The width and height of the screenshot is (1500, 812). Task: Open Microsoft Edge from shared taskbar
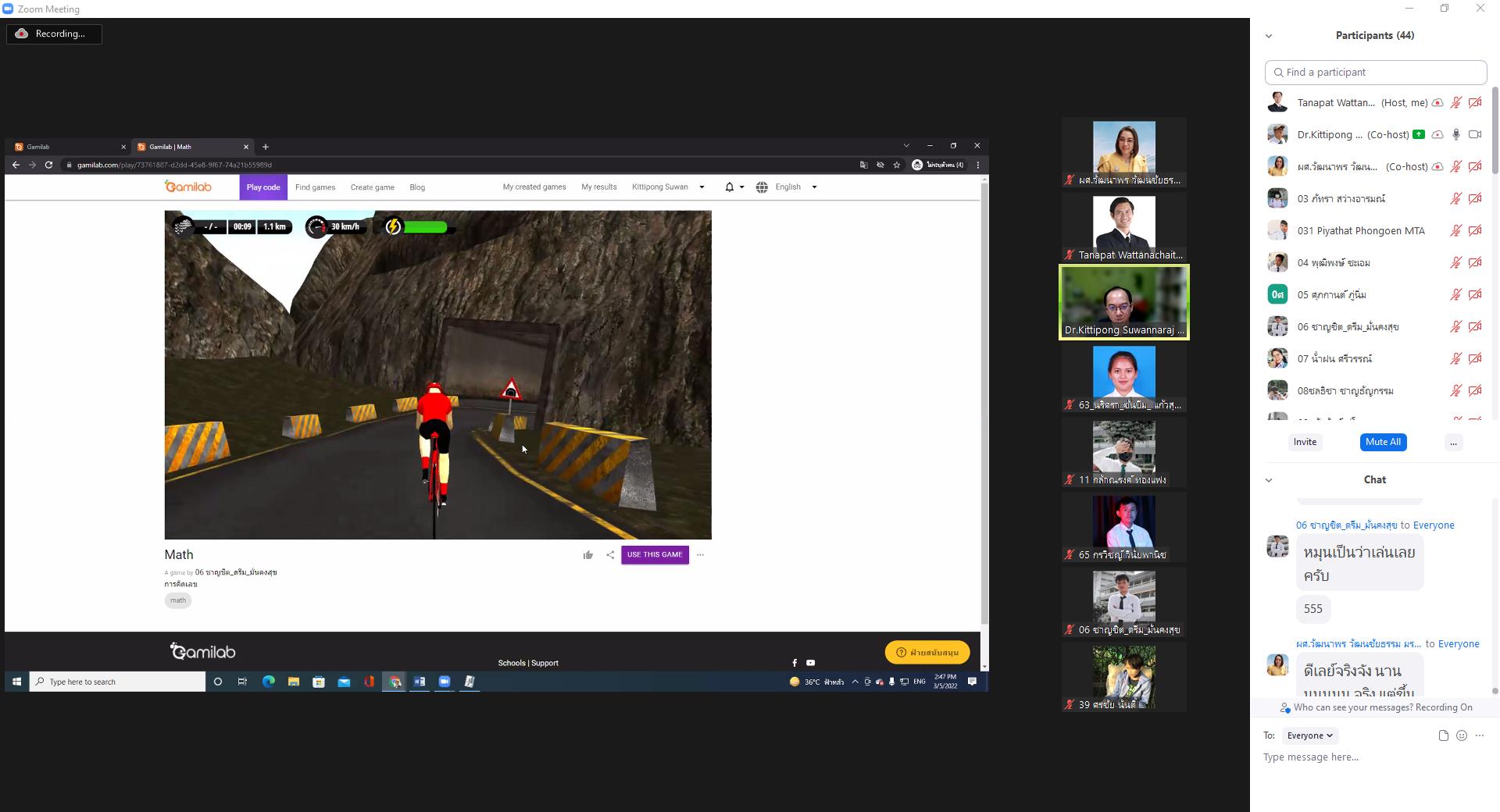coord(268,682)
